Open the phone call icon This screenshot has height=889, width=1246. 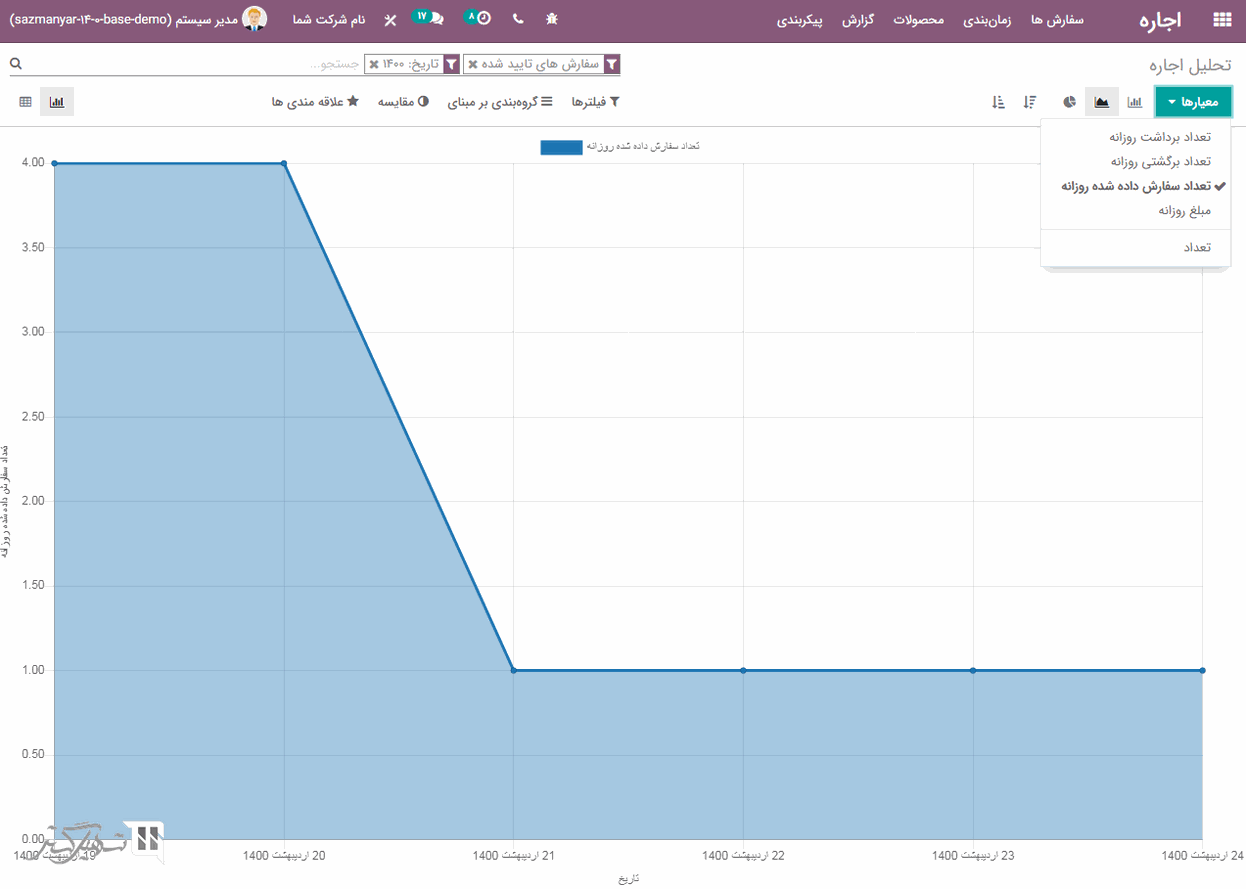[x=517, y=20]
